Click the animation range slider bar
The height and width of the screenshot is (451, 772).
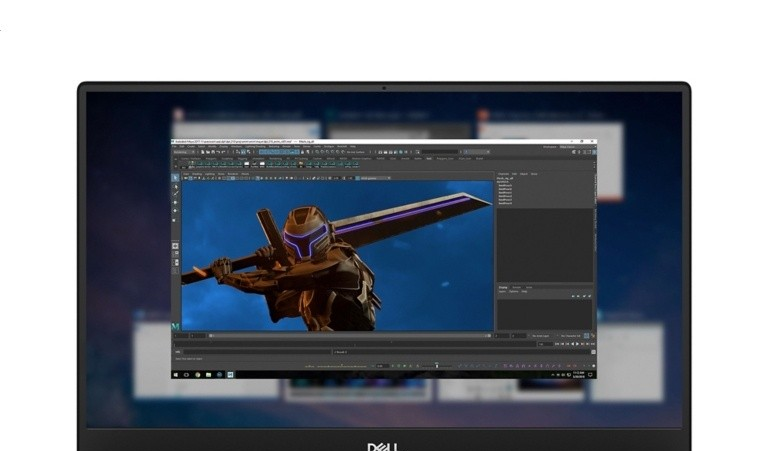[x=350, y=336]
